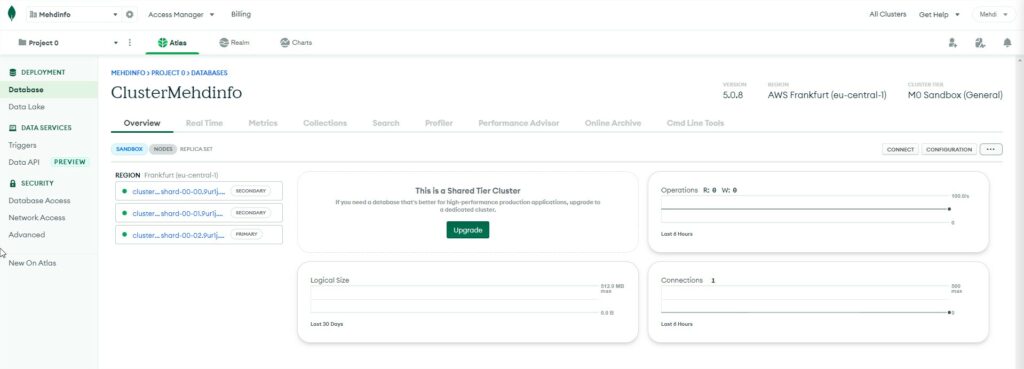Open the Mehdi user account menu

[994, 14]
